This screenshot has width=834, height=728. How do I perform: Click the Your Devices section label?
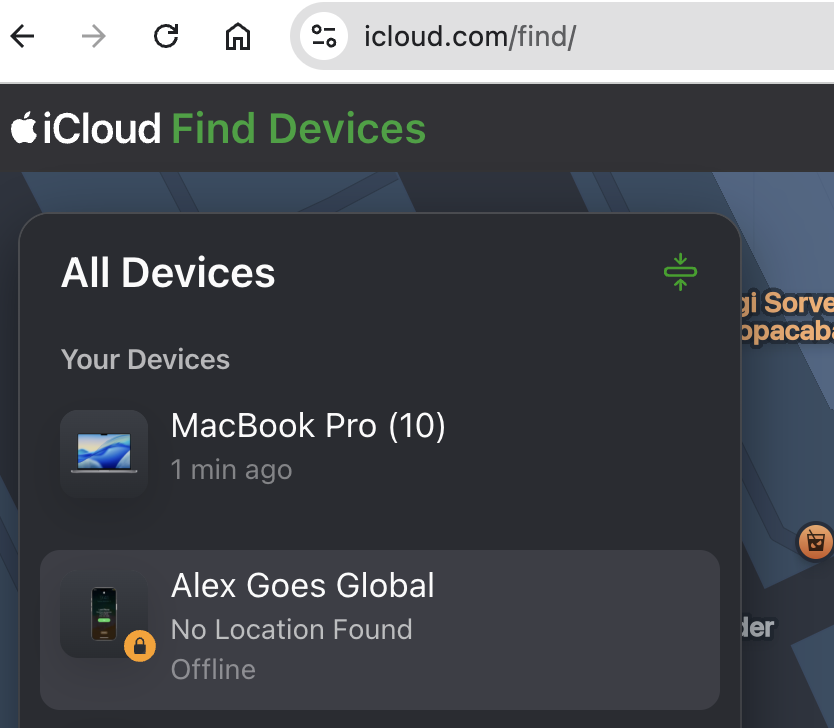pyautogui.click(x=145, y=359)
